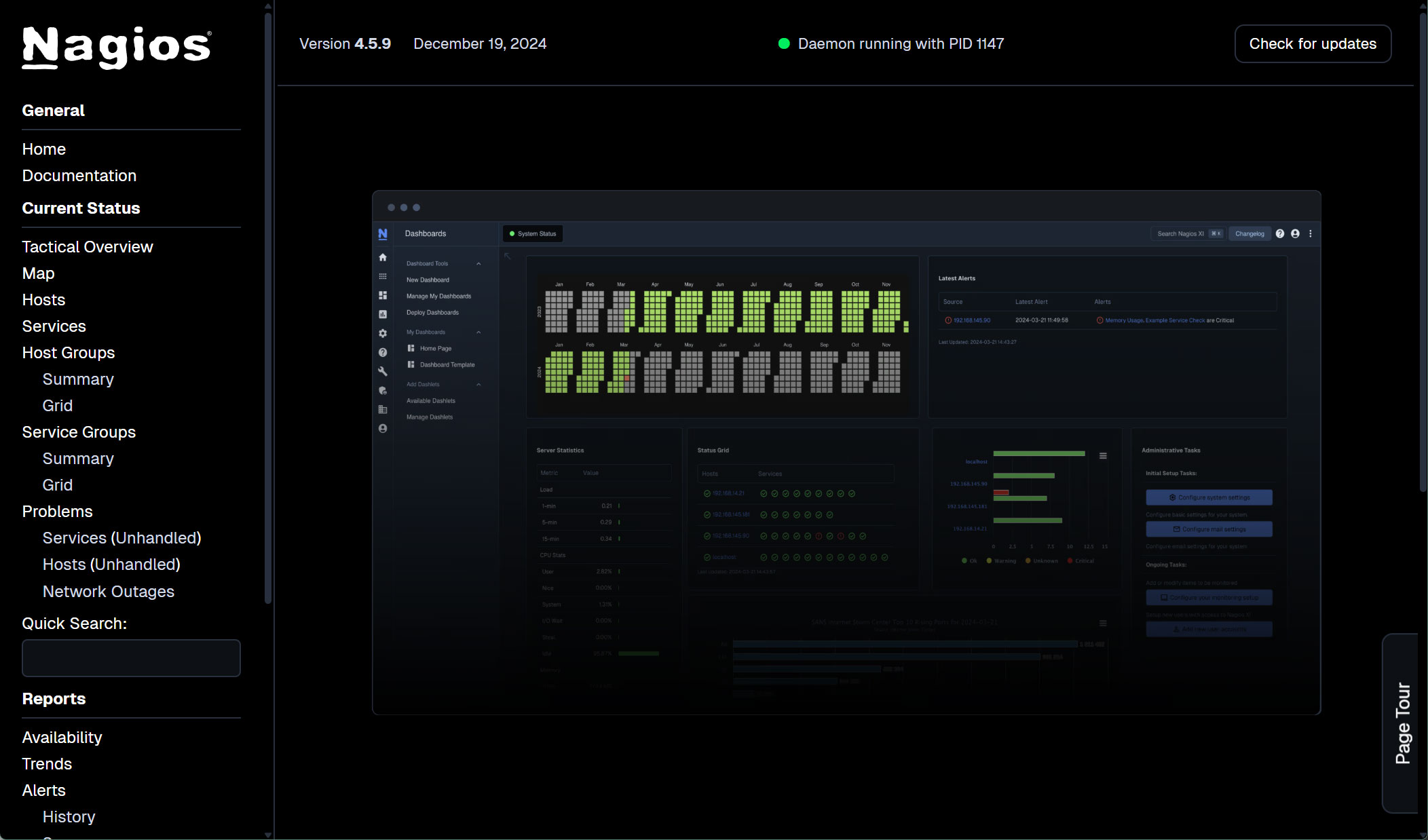Image resolution: width=1428 pixels, height=840 pixels.
Task: Click the help question mark icon in preview
Action: (x=1279, y=233)
